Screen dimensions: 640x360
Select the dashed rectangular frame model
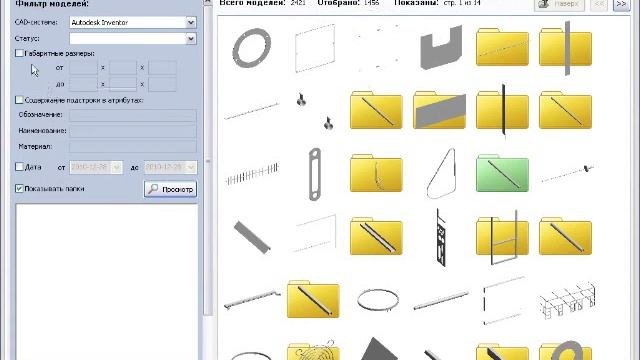(x=503, y=300)
